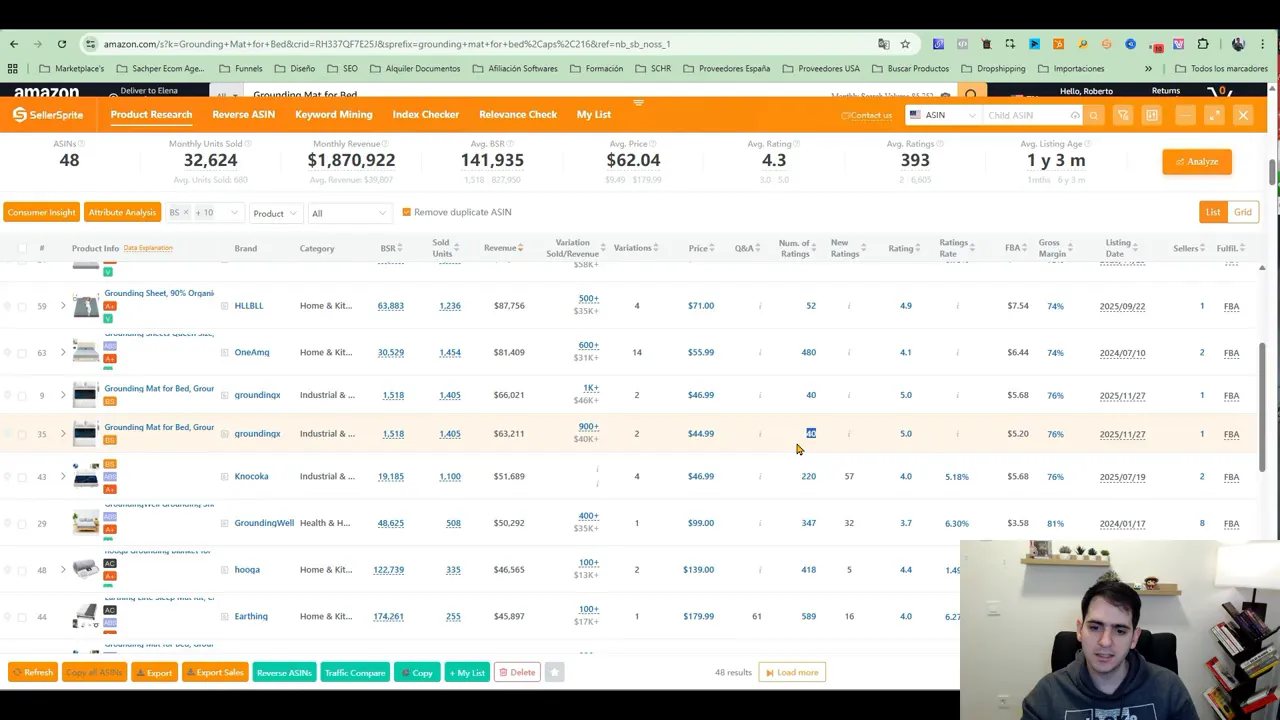1280x720 pixels.
Task: Click the upload icon inside the Child ASIN field
Action: tap(1075, 115)
